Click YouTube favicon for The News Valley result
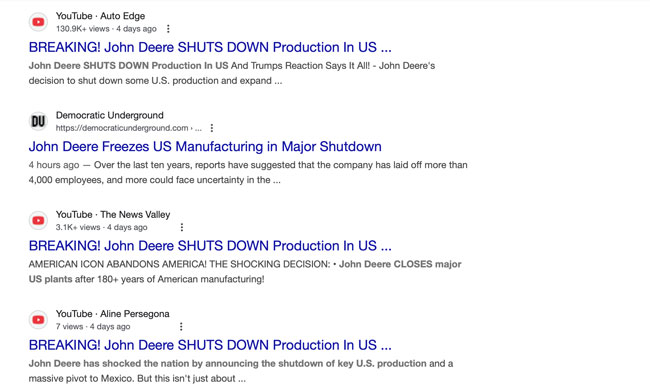Viewport: 650px width, 391px height. click(39, 221)
